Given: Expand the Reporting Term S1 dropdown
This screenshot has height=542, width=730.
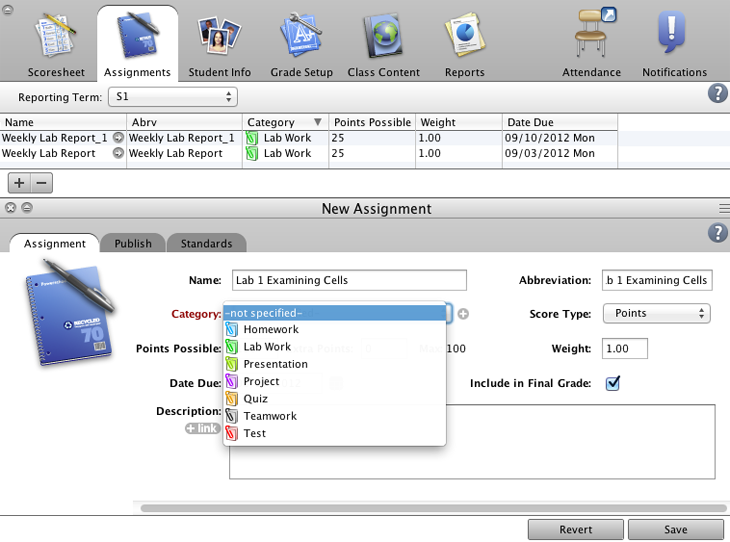Looking at the screenshot, I should tap(173, 97).
